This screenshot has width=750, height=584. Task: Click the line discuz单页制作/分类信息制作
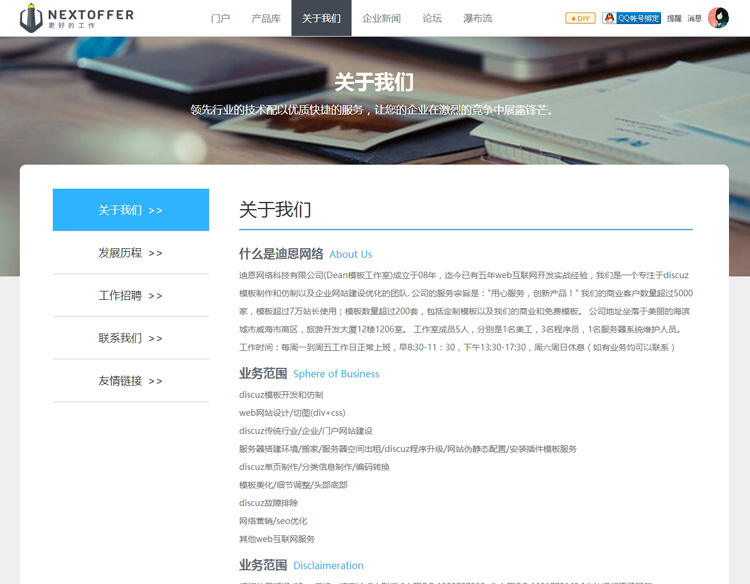(314, 467)
